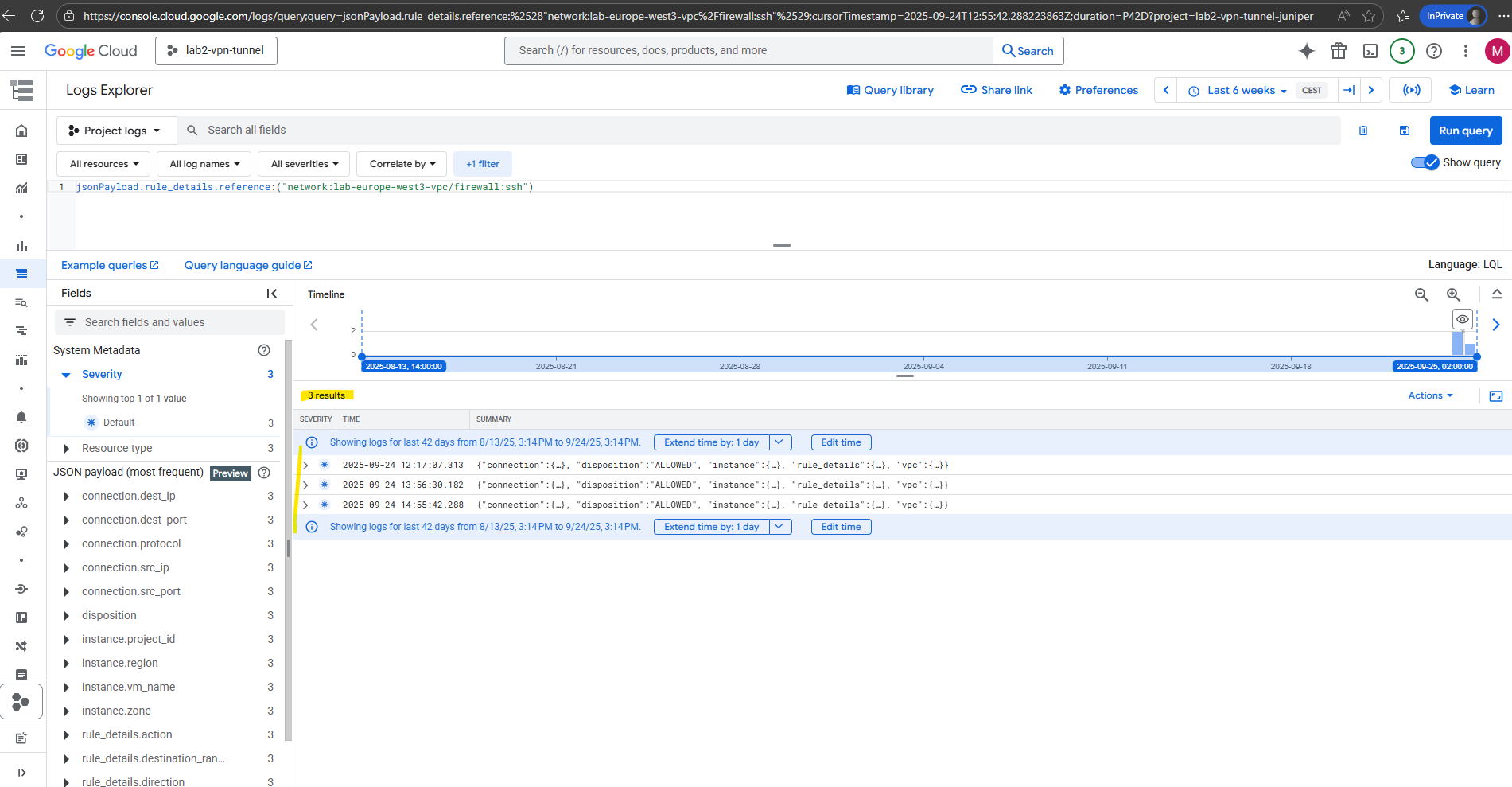The height and width of the screenshot is (787, 1512).
Task: Open the Query language guide link
Action: 248,265
